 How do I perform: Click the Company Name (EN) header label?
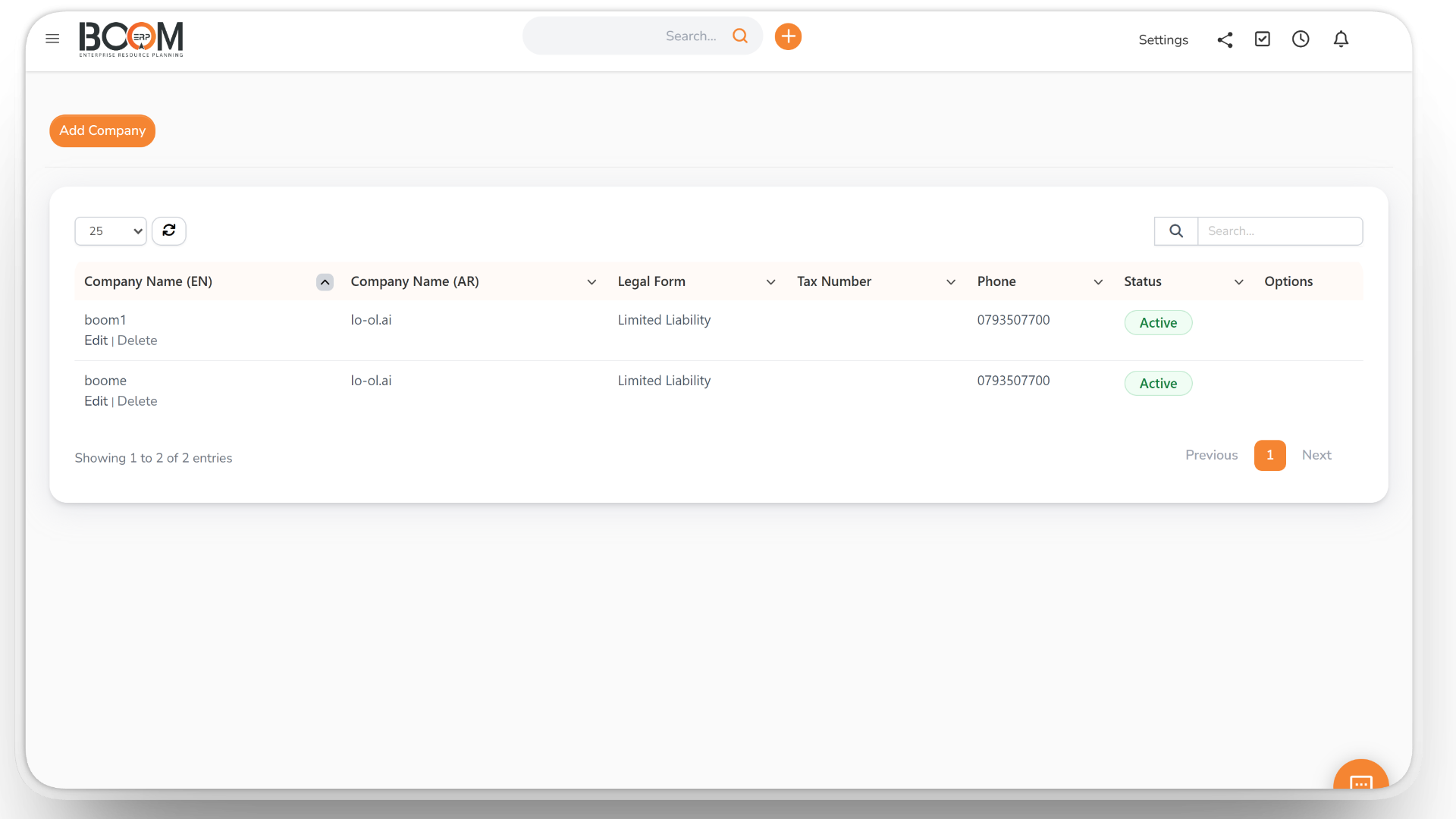click(x=148, y=281)
